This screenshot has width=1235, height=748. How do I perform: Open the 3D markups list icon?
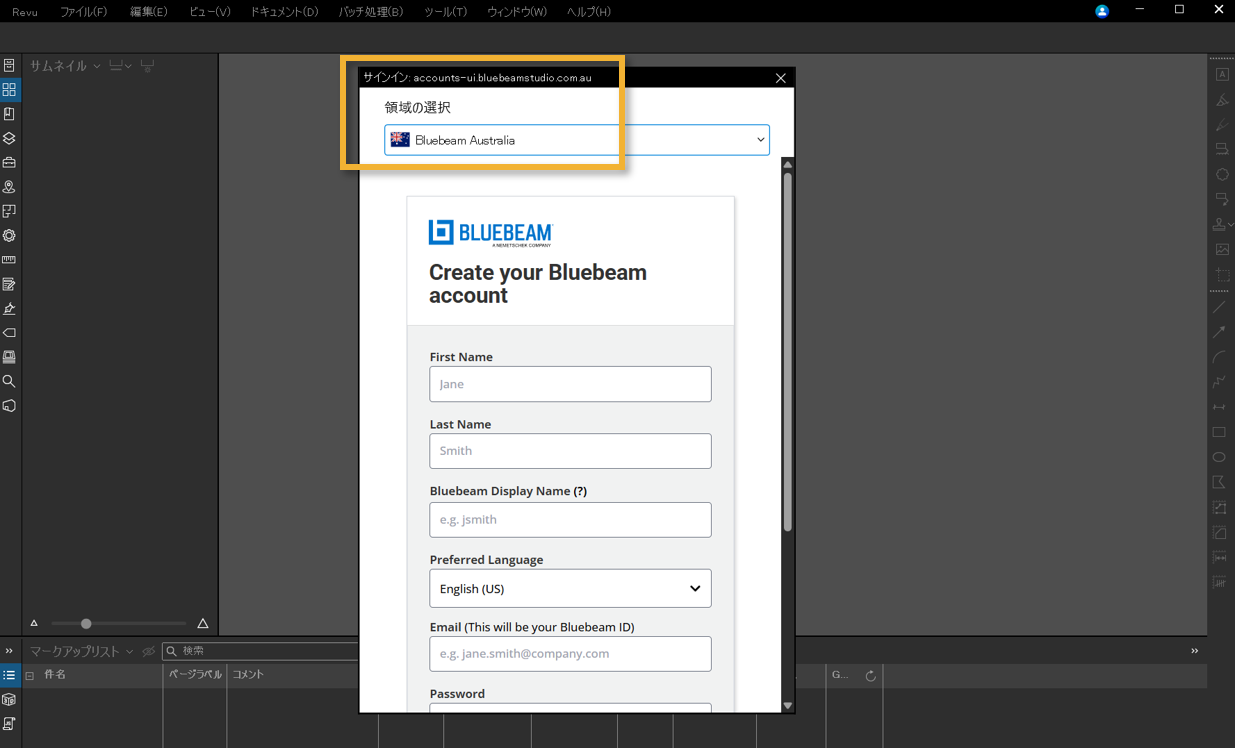(x=9, y=699)
